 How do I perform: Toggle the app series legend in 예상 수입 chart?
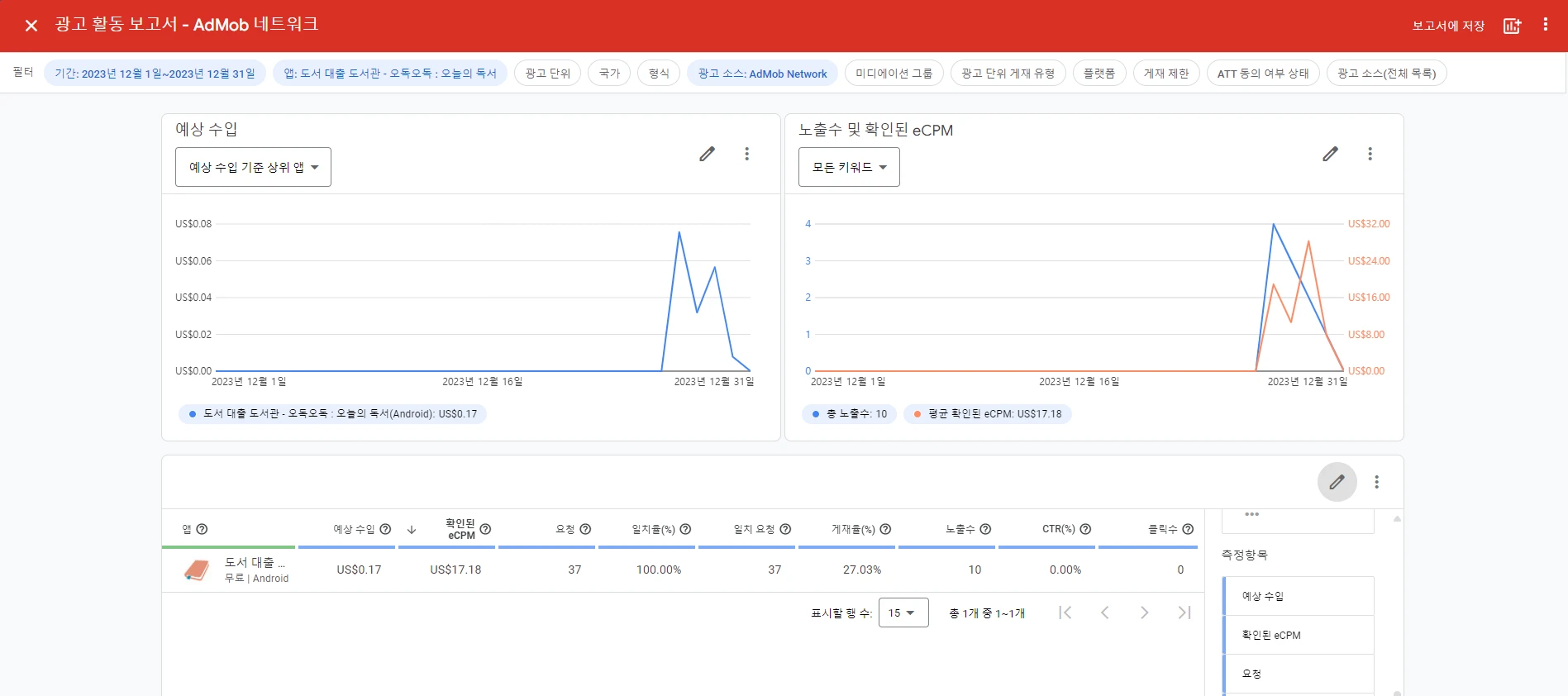pyautogui.click(x=332, y=414)
